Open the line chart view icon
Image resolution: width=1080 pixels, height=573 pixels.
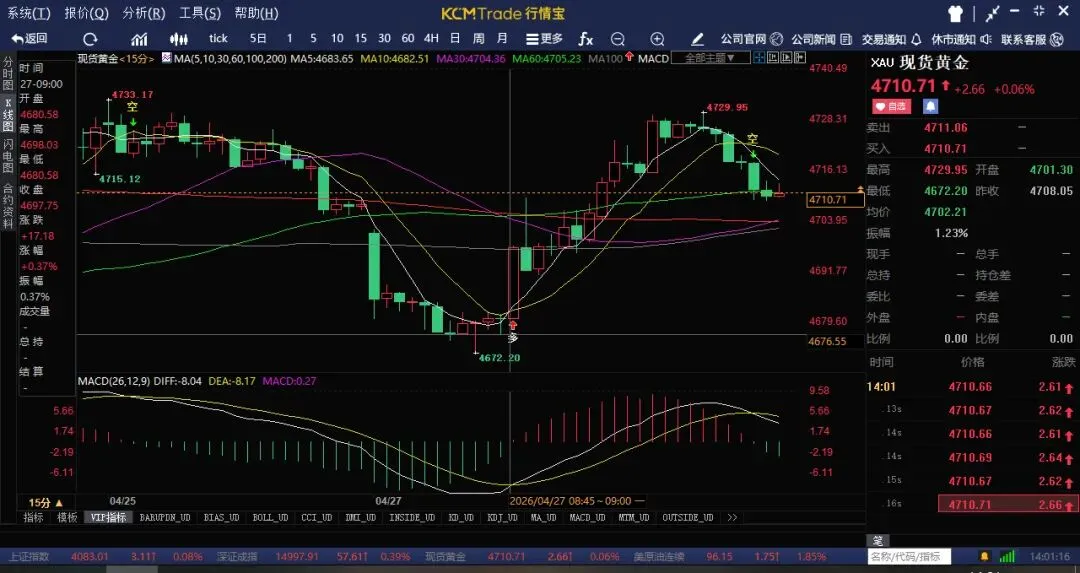(x=139, y=39)
